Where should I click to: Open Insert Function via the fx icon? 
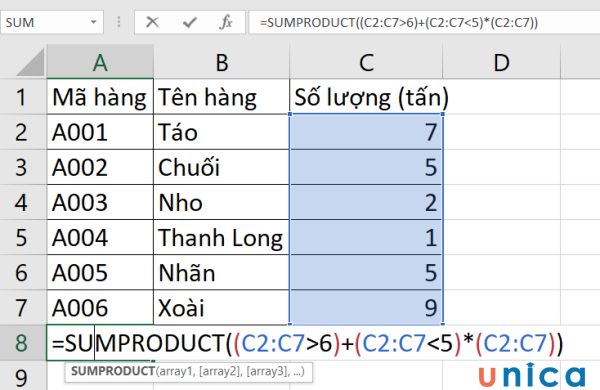[x=226, y=22]
